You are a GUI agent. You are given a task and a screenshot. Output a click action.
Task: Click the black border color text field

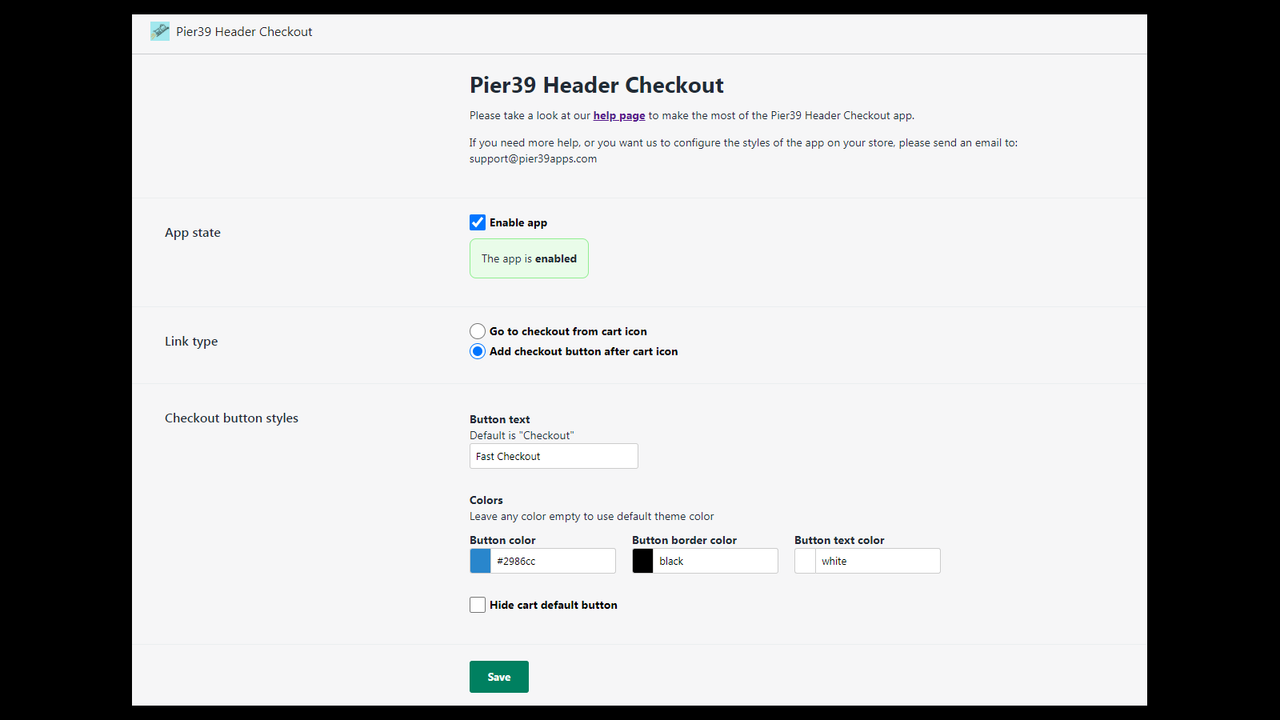point(717,560)
